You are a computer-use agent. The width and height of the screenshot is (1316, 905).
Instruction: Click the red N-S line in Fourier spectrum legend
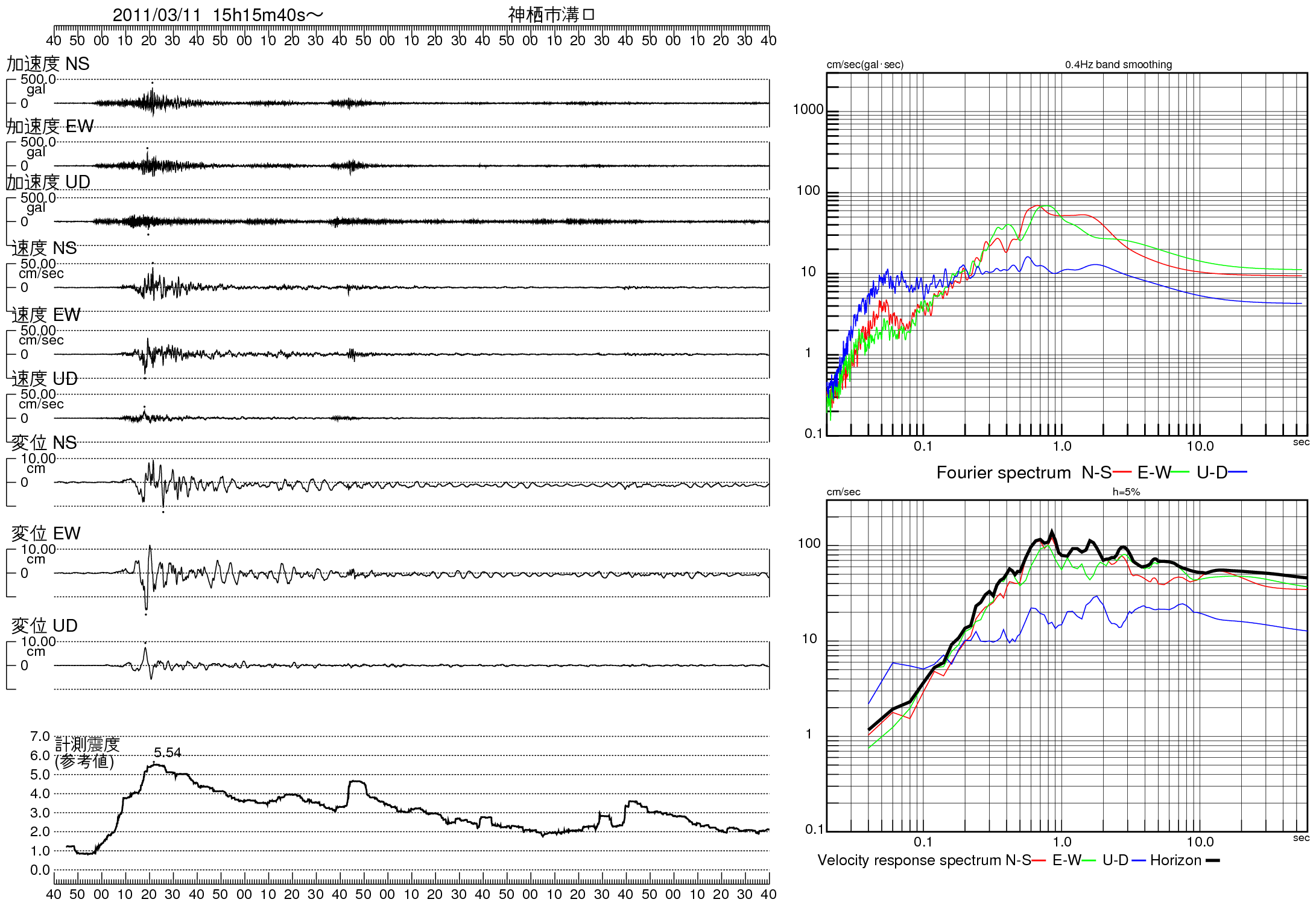tap(1122, 472)
